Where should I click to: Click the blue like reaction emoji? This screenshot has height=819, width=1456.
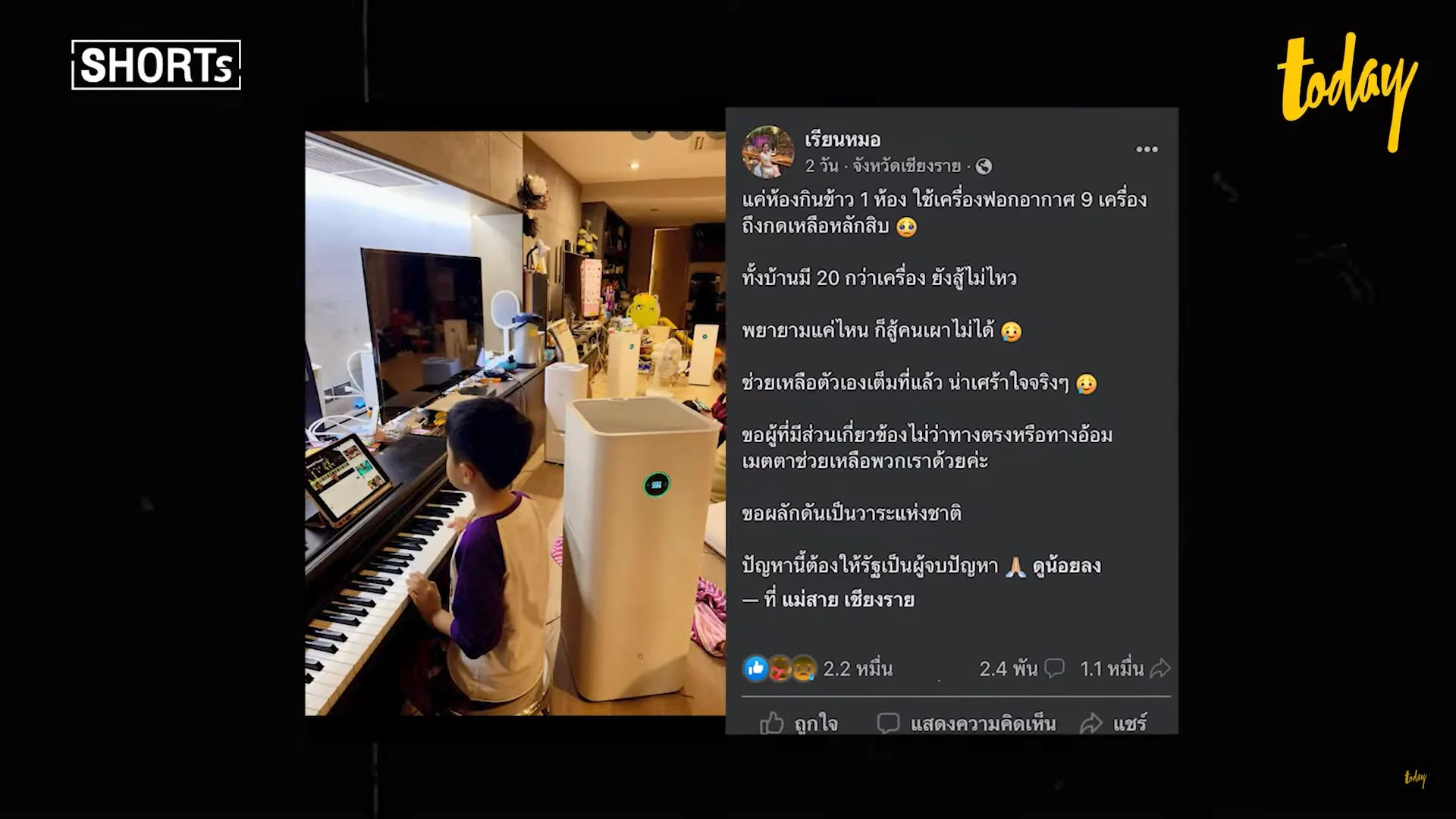(x=755, y=668)
